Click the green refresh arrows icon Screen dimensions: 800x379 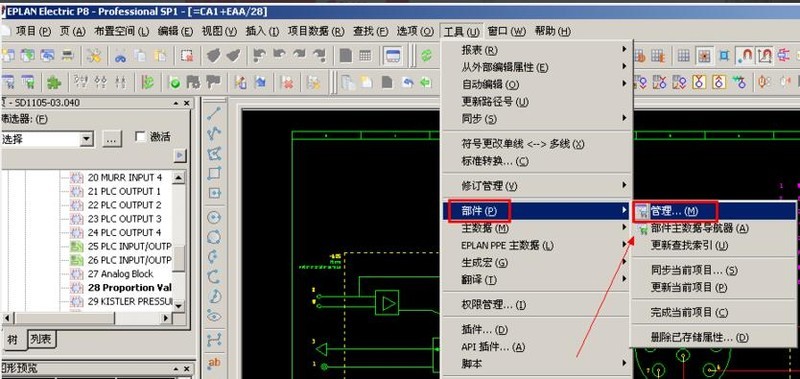pos(426,56)
